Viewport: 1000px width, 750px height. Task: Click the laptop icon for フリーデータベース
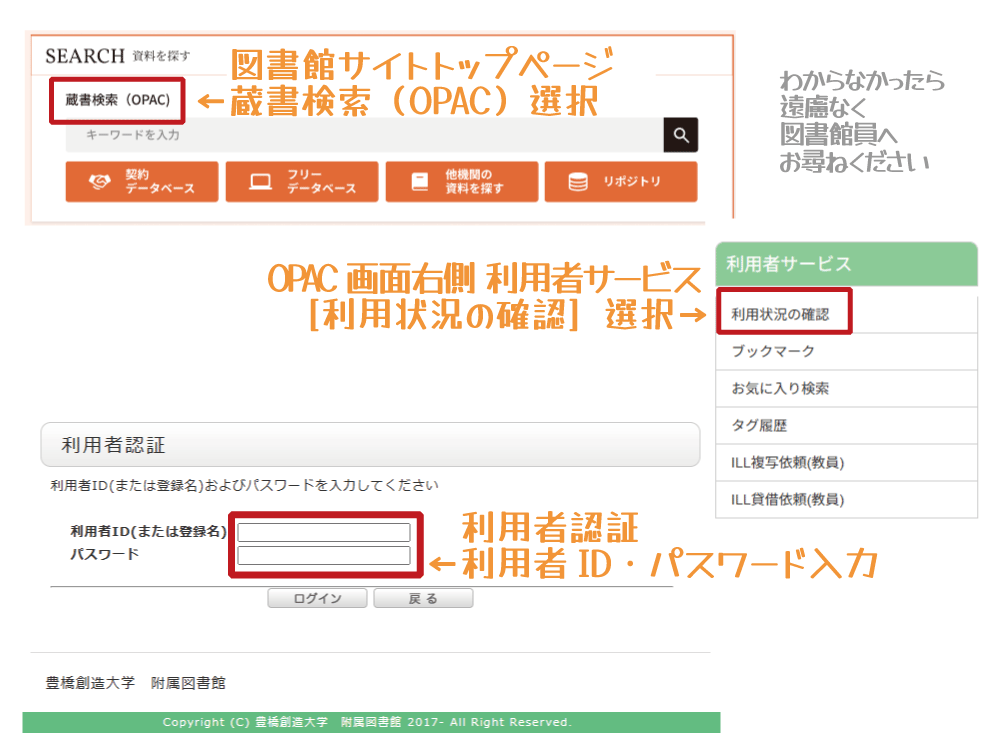pos(260,182)
